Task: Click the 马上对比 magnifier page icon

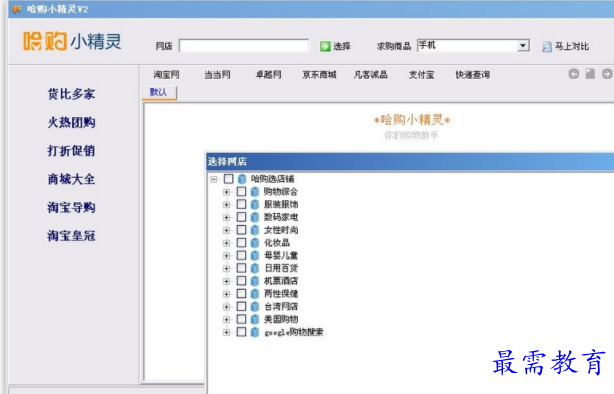Action: (x=547, y=47)
